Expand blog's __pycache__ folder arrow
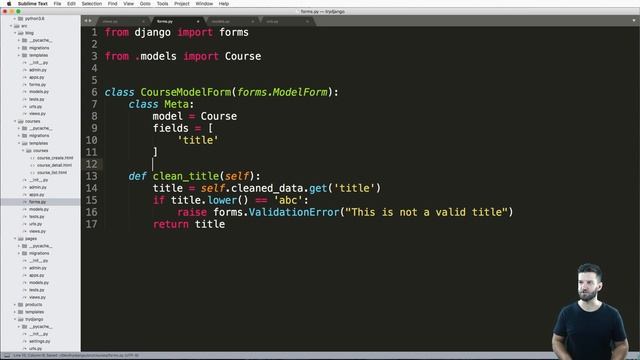This screenshot has width=640, height=360. click(x=19, y=40)
